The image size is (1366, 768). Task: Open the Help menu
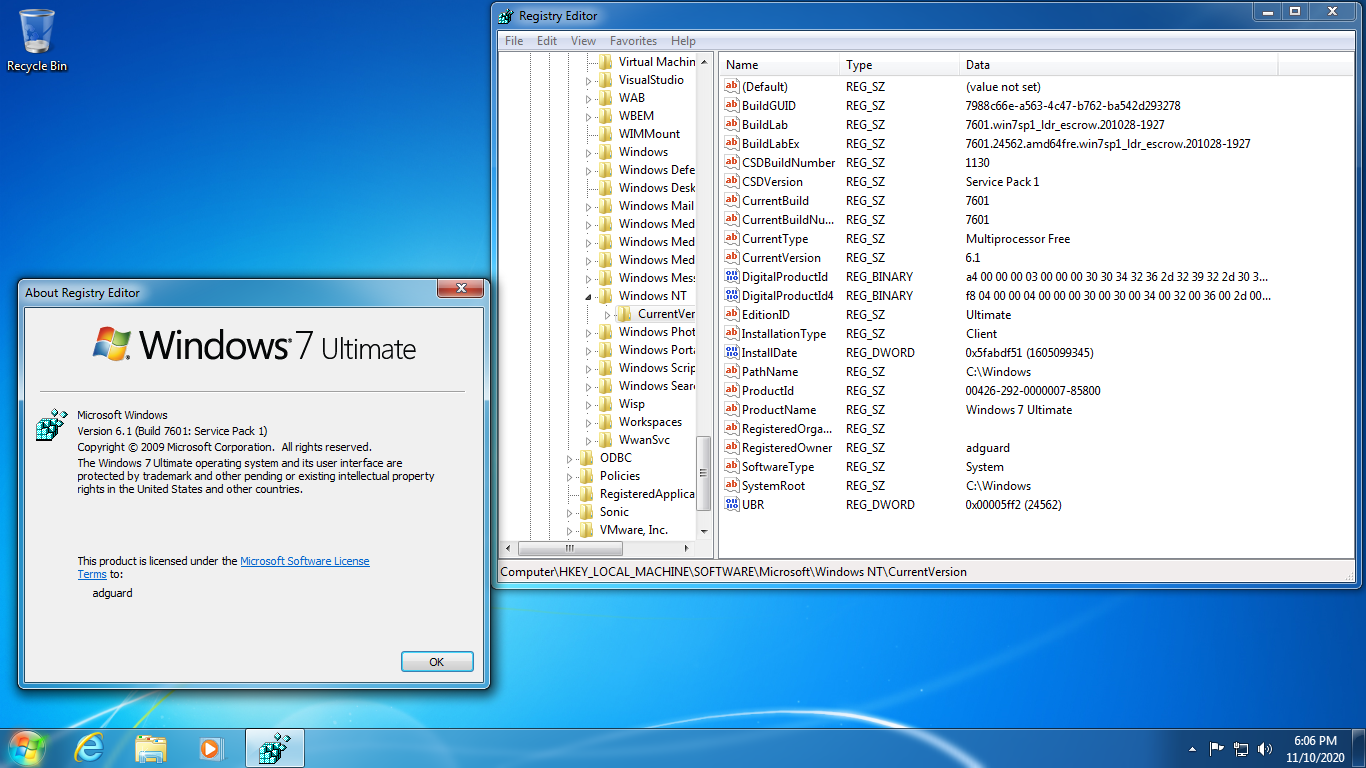[684, 41]
